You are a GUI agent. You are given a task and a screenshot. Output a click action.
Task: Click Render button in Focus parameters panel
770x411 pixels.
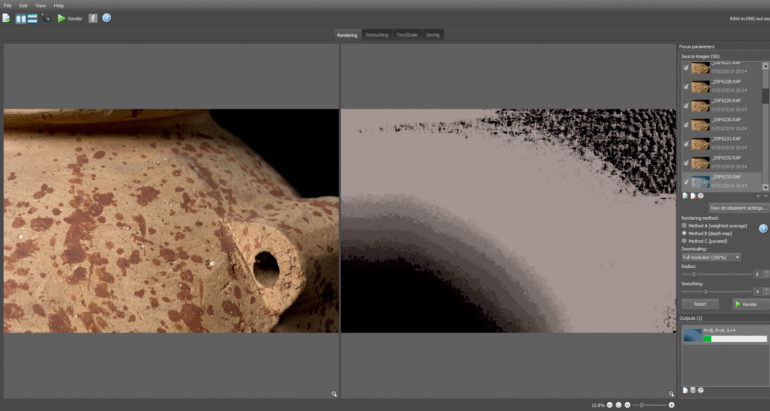point(751,304)
